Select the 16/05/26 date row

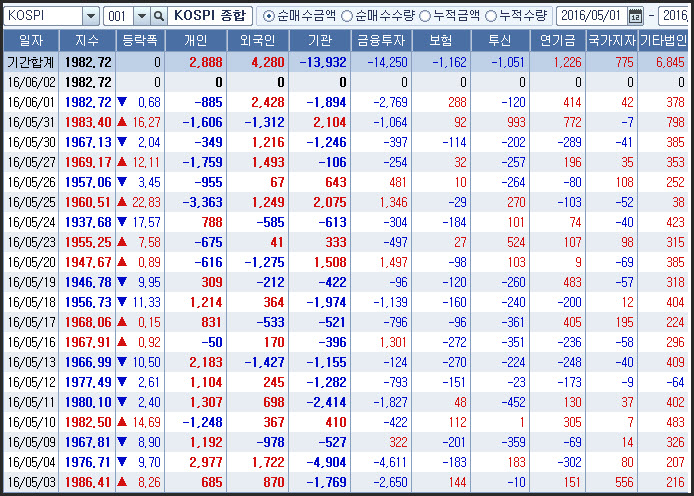pyautogui.click(x=346, y=182)
